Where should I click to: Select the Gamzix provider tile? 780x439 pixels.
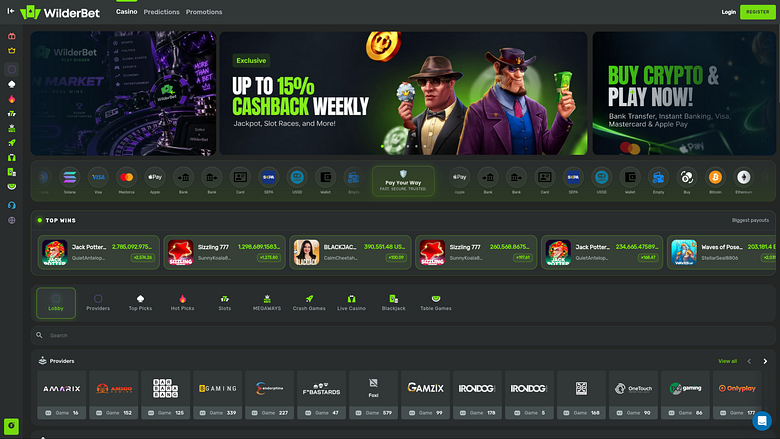tap(425, 395)
